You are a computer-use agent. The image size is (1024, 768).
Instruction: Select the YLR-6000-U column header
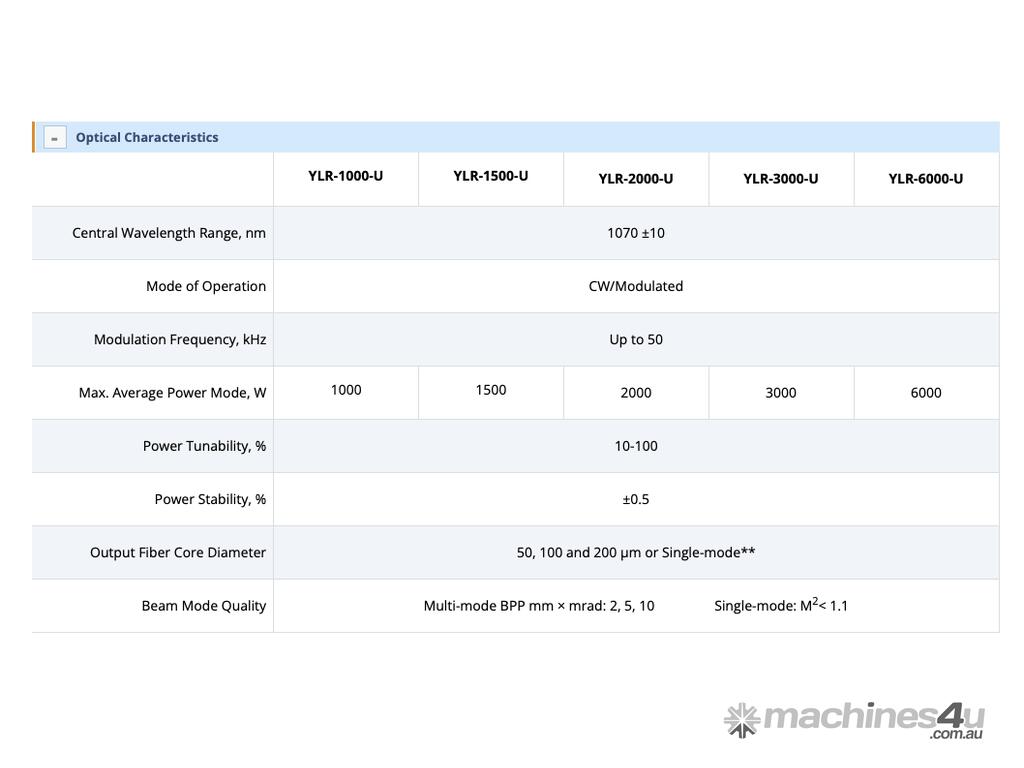pyautogui.click(x=925, y=179)
